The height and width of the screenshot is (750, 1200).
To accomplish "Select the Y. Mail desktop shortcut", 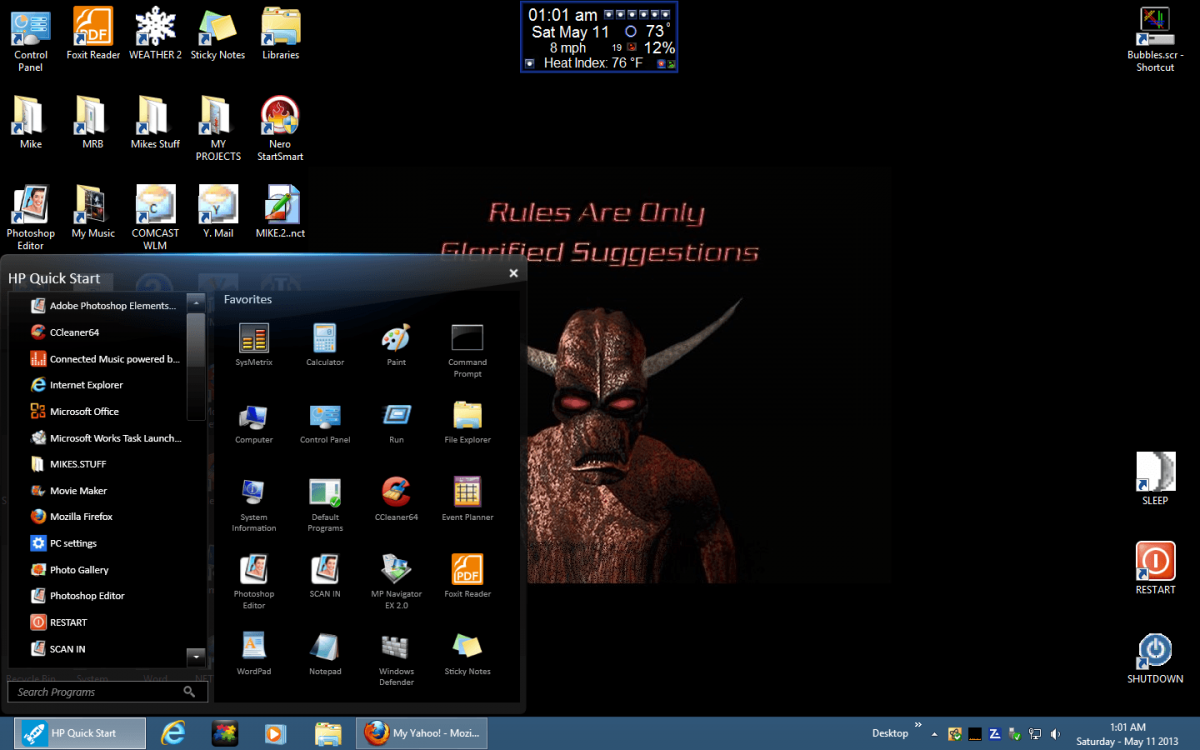I will point(218,211).
